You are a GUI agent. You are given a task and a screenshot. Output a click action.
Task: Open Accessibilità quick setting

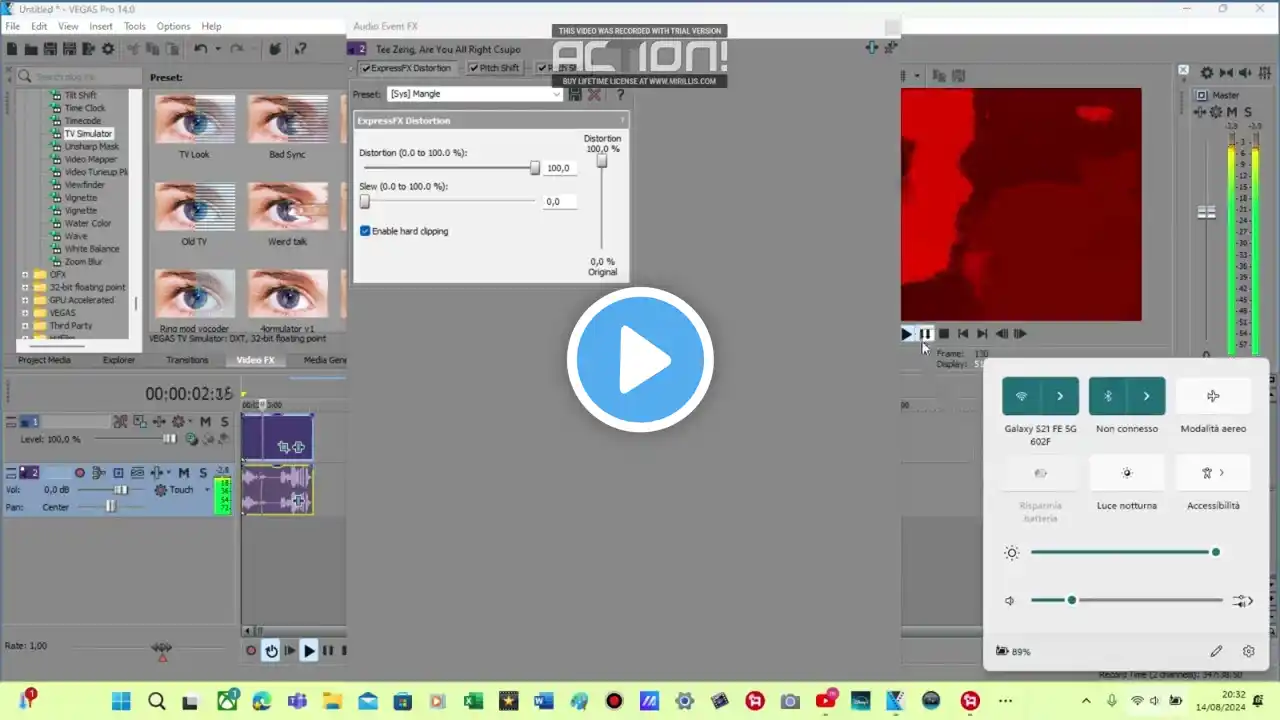(1213, 473)
